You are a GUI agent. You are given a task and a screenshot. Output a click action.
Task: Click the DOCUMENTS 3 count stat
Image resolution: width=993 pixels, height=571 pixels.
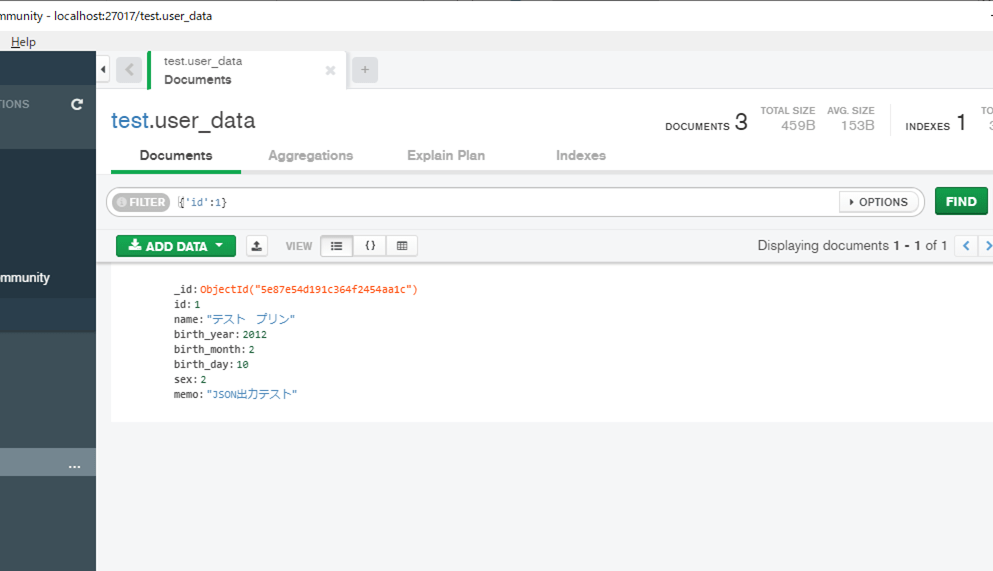(706, 122)
